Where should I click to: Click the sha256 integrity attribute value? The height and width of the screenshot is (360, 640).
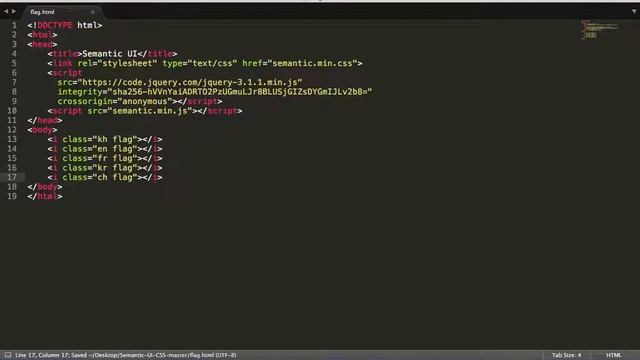coord(240,92)
